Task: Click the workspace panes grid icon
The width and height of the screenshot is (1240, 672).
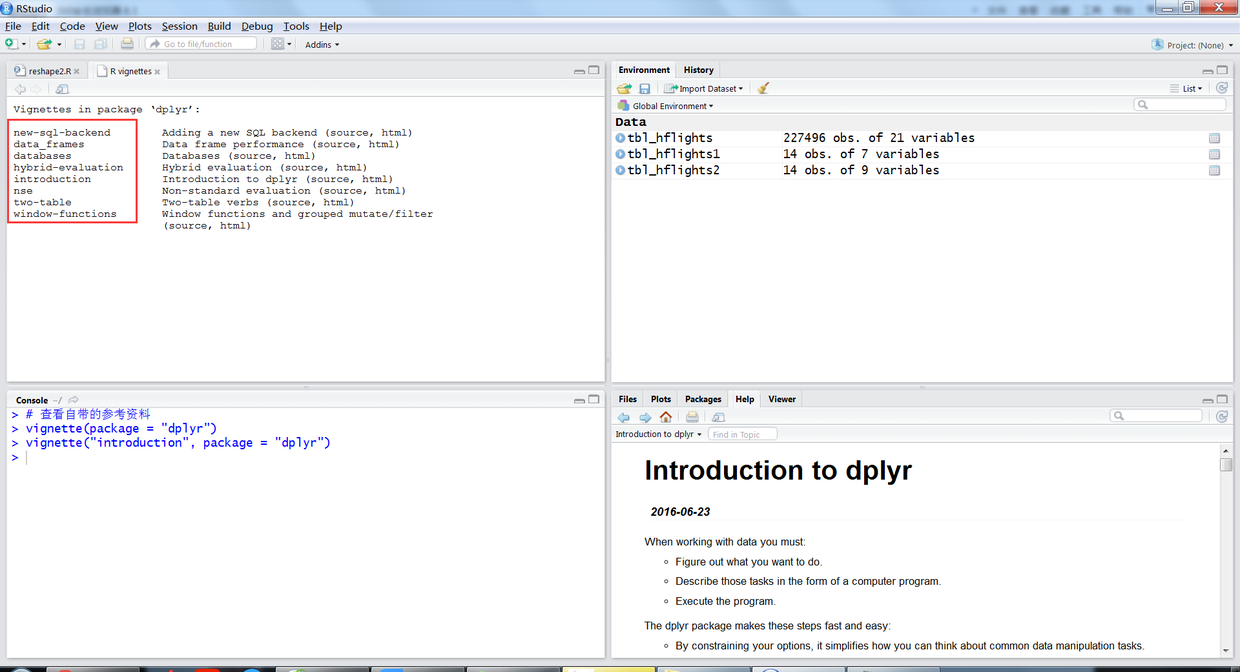Action: [278, 44]
